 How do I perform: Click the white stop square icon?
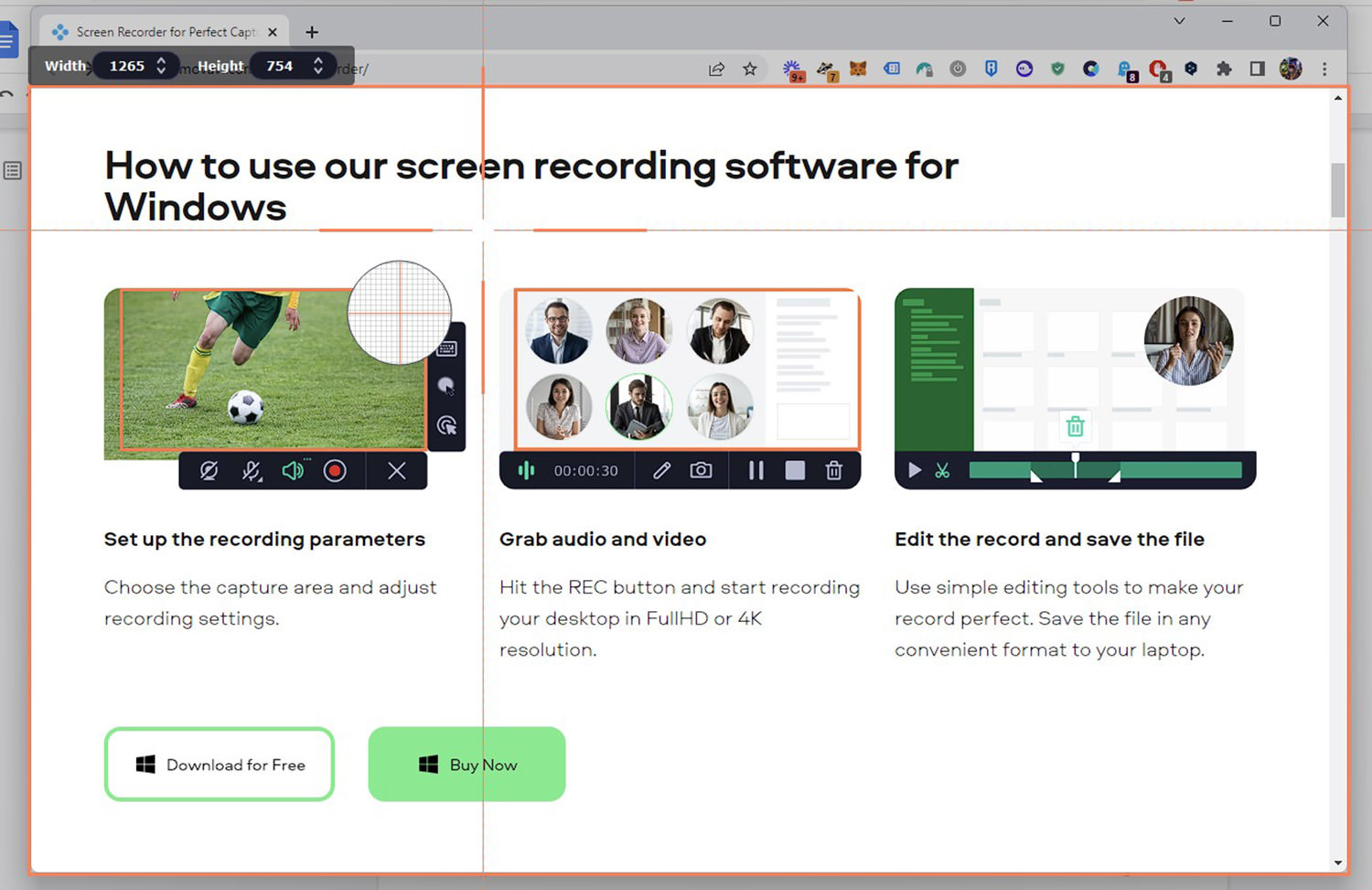tap(795, 470)
